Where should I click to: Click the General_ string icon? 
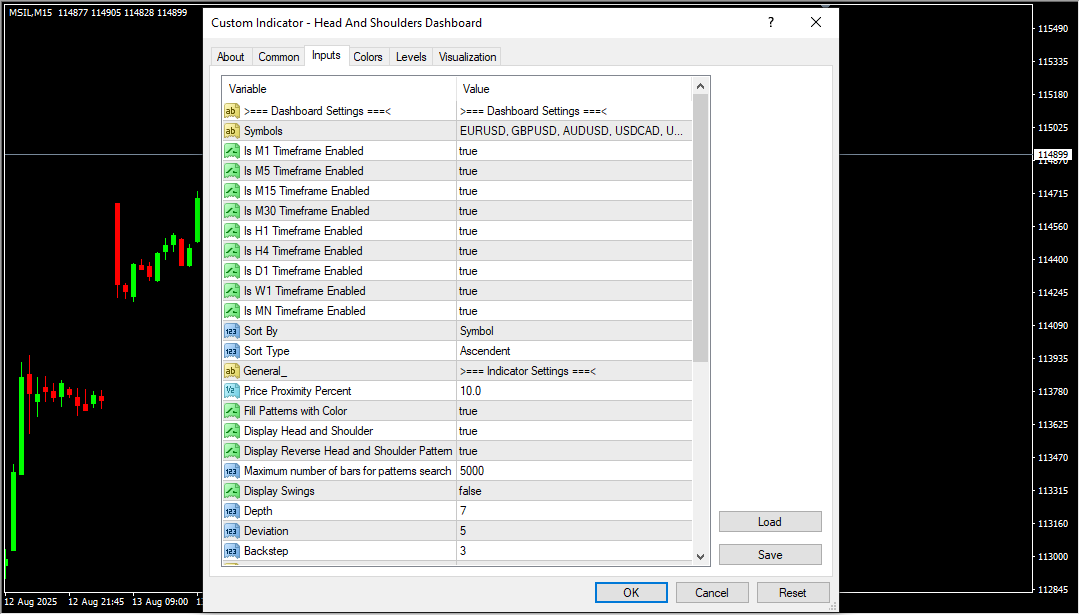pyautogui.click(x=231, y=371)
